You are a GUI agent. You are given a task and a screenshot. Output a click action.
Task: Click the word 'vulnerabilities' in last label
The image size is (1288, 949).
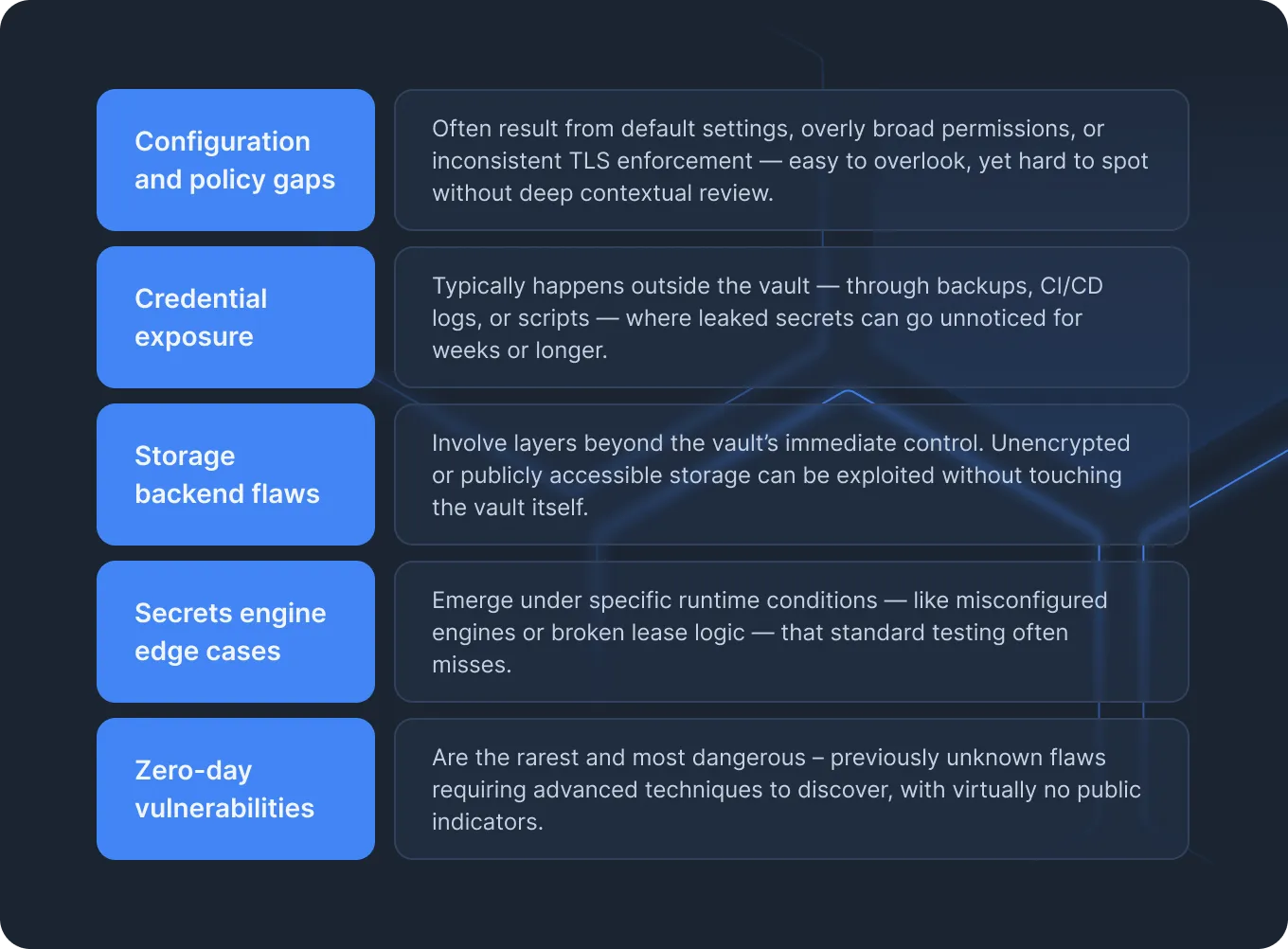pyautogui.click(x=224, y=808)
